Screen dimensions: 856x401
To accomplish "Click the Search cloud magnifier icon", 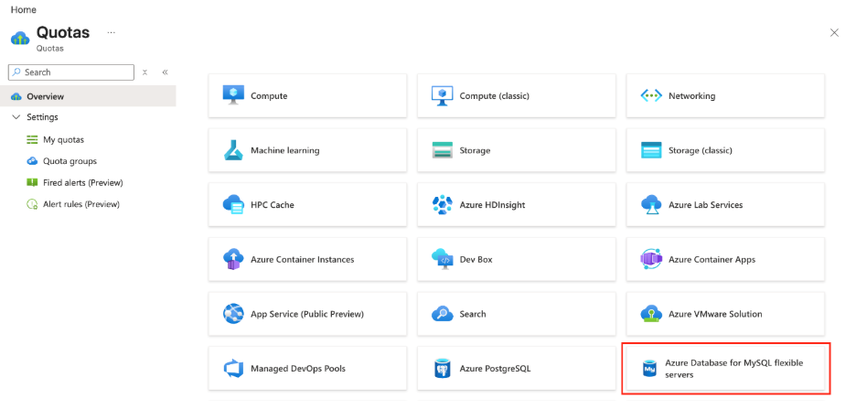I will pyautogui.click(x=442, y=314).
